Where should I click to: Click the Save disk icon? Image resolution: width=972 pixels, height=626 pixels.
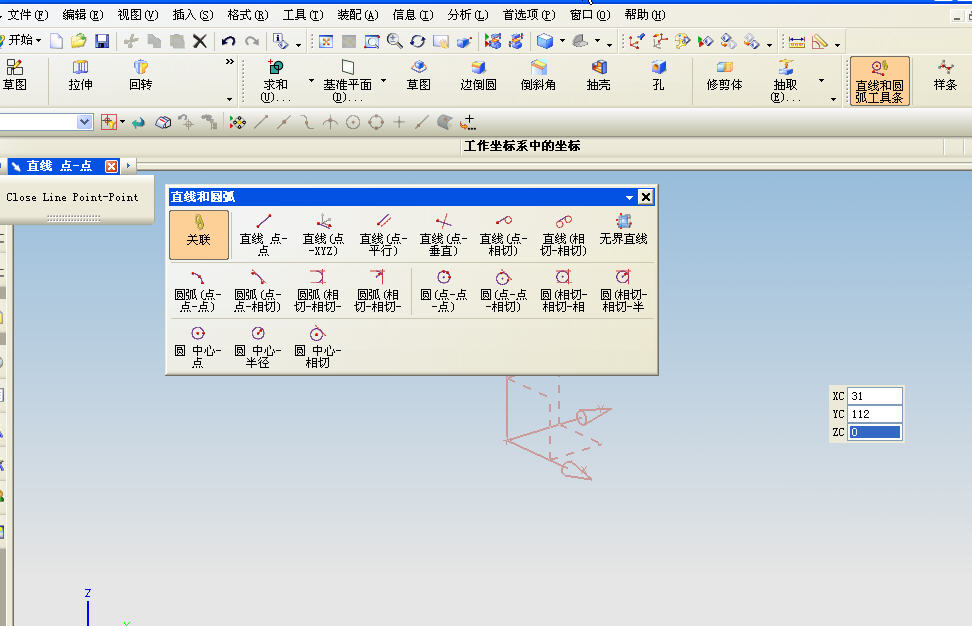point(102,41)
